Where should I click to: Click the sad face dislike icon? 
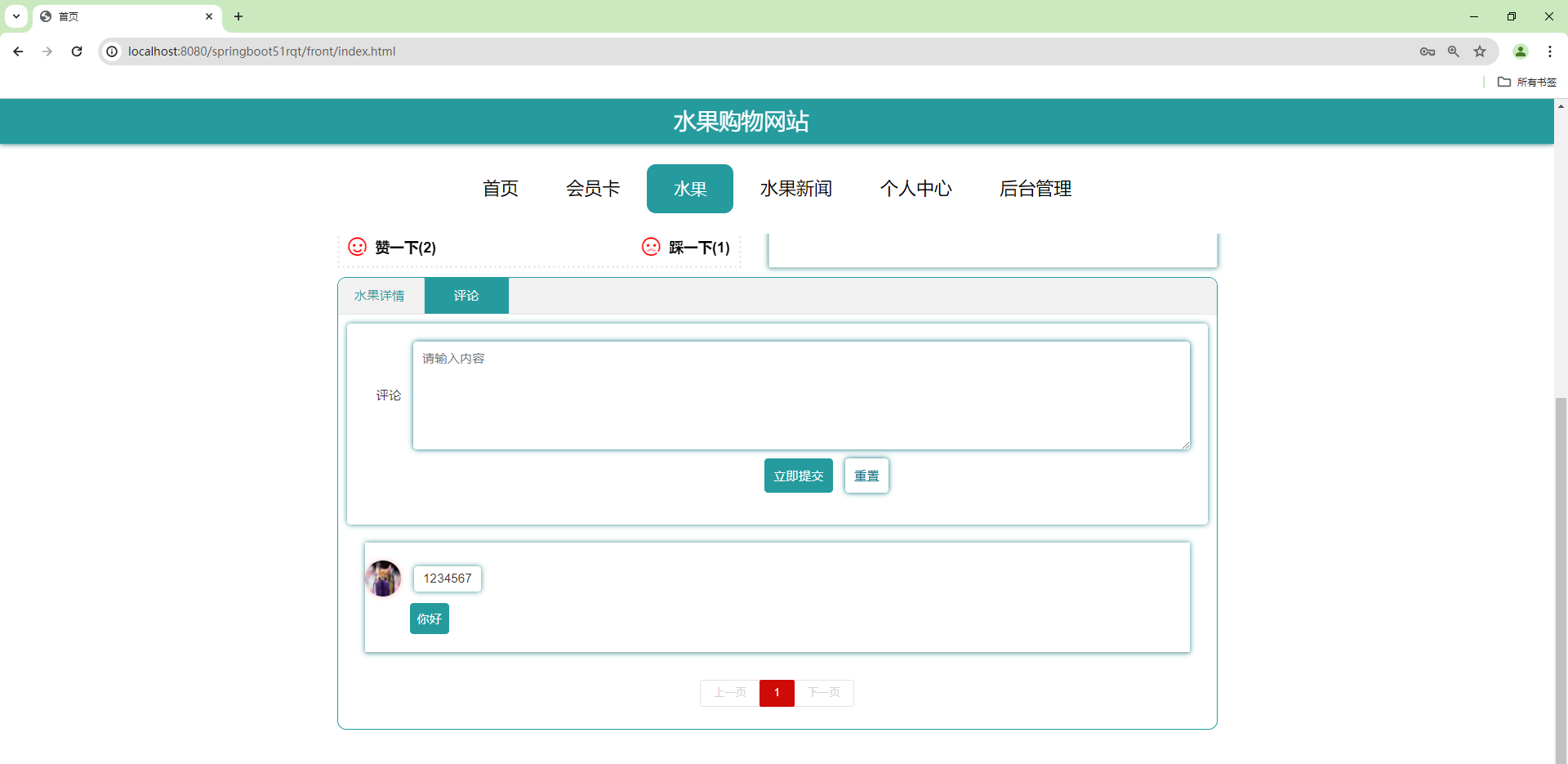click(651, 247)
